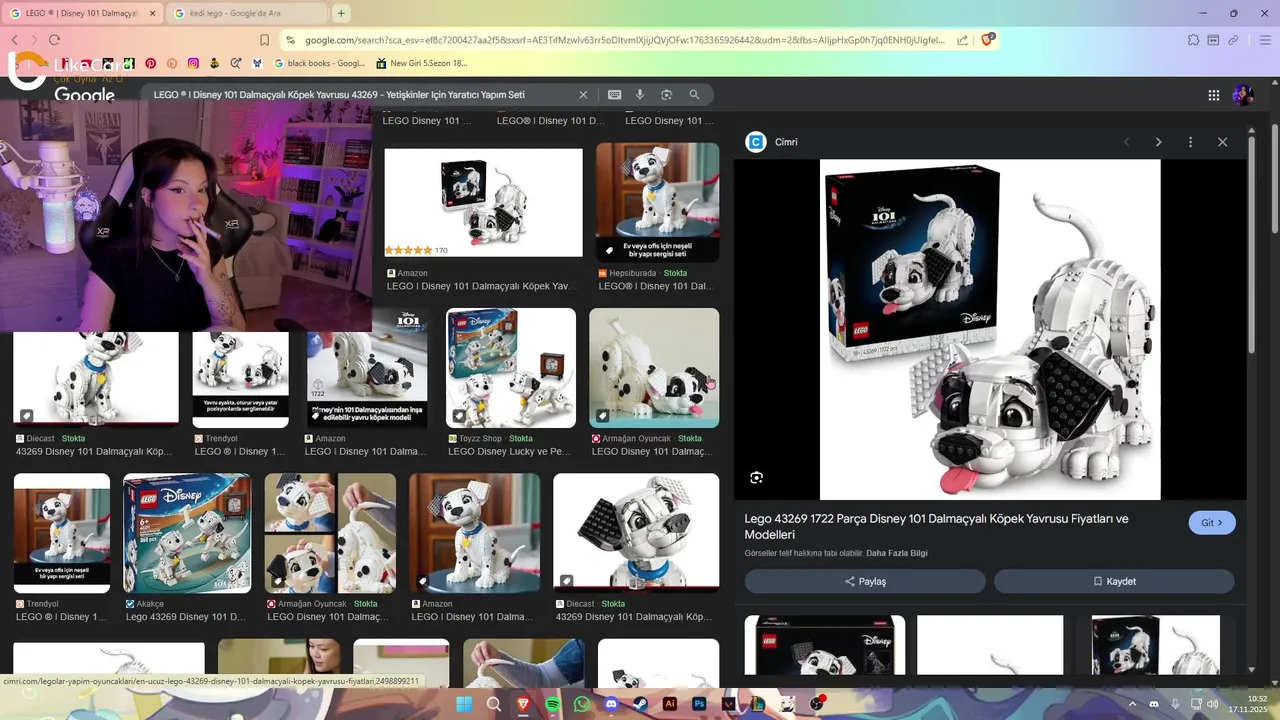
Task: Open a new browser tab
Action: 341,13
